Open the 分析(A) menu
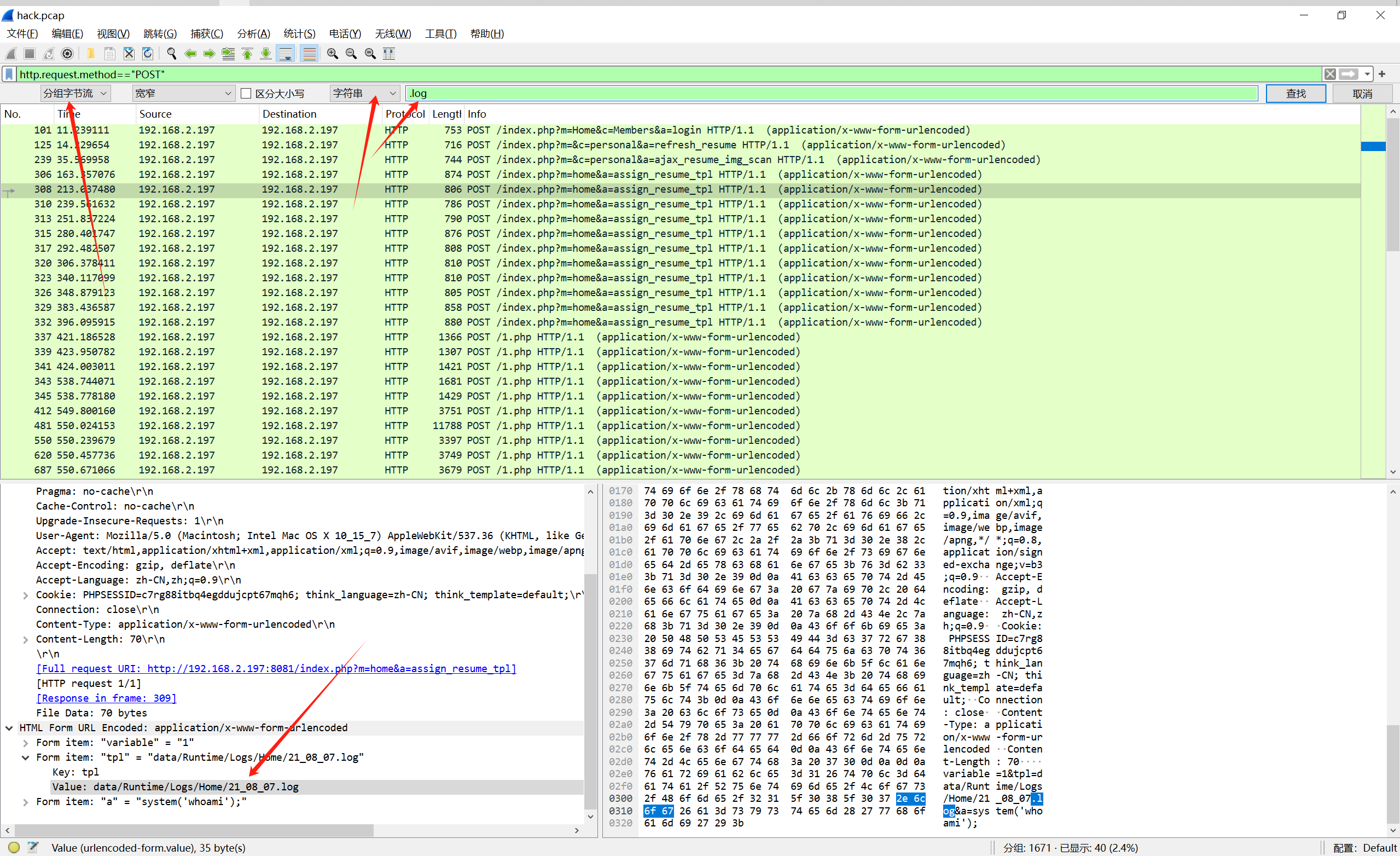The width and height of the screenshot is (1400, 856). tap(253, 34)
